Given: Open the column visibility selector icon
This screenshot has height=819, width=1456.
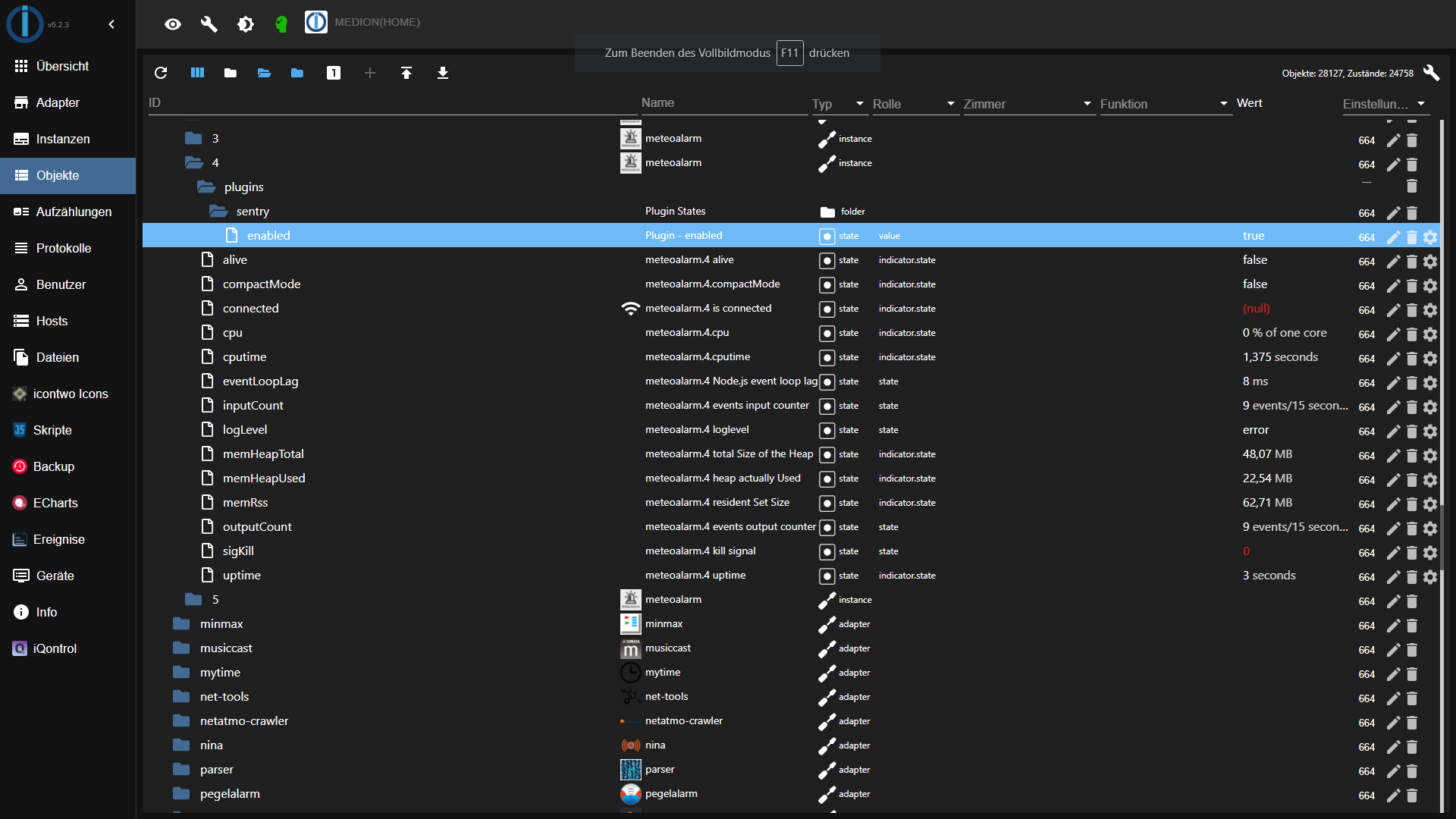Looking at the screenshot, I should coord(197,73).
